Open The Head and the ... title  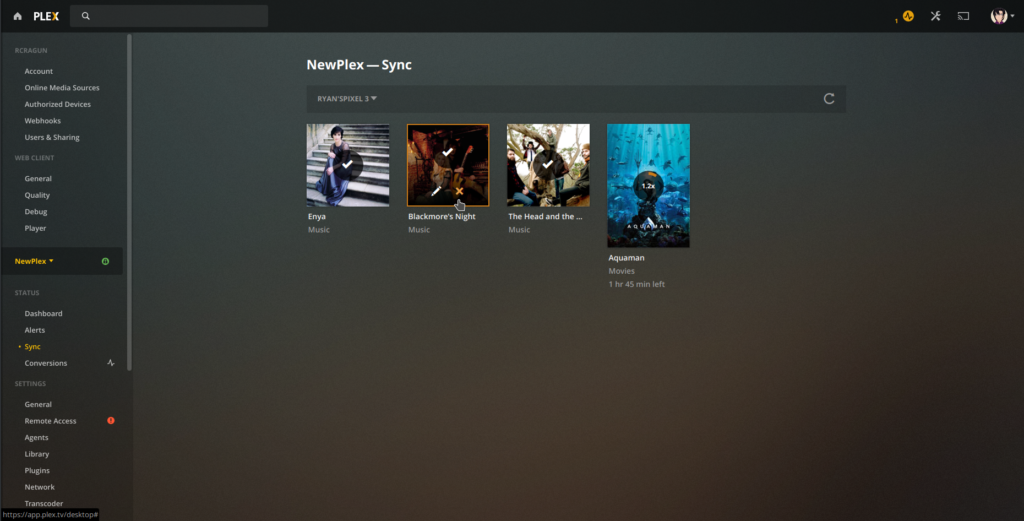coord(545,216)
